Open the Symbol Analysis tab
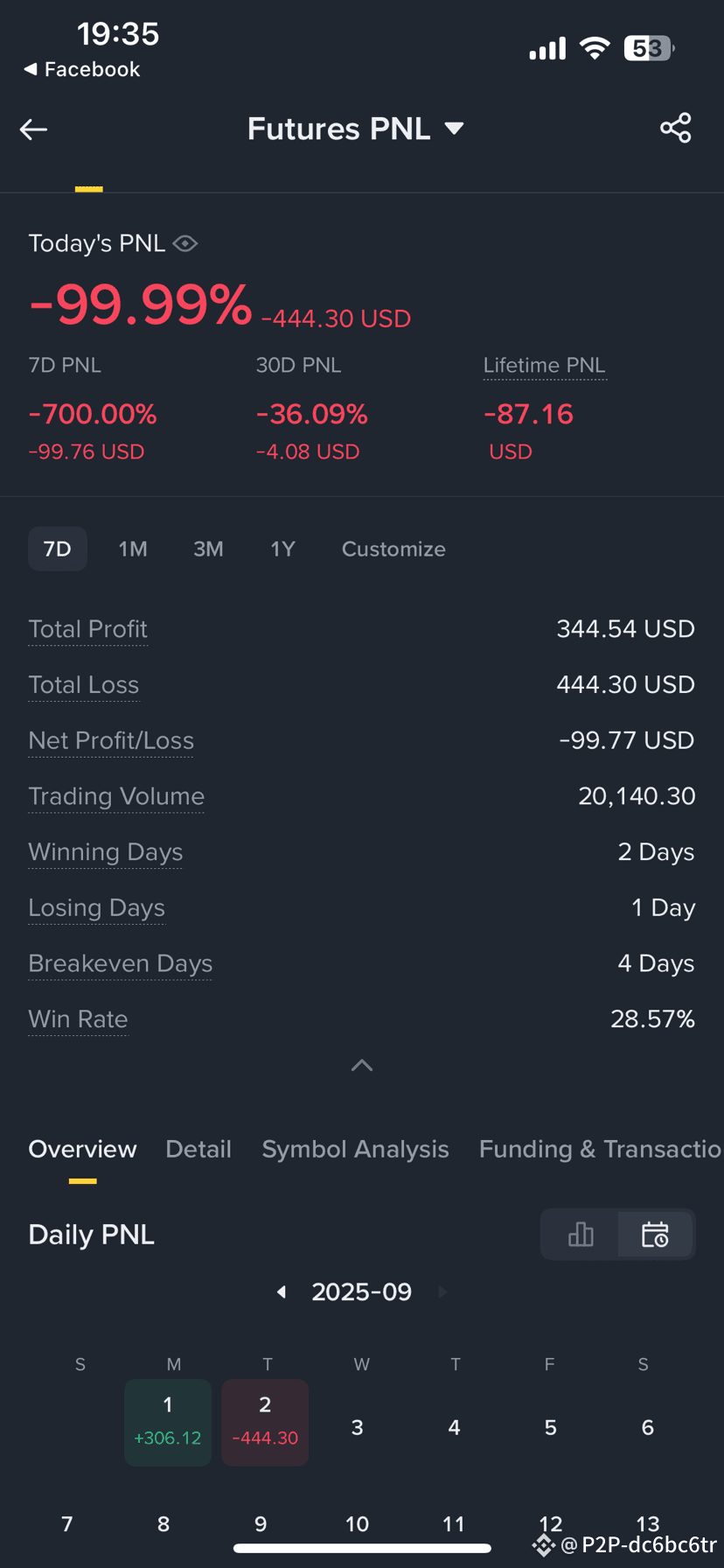The height and width of the screenshot is (1568, 724). point(355,1149)
